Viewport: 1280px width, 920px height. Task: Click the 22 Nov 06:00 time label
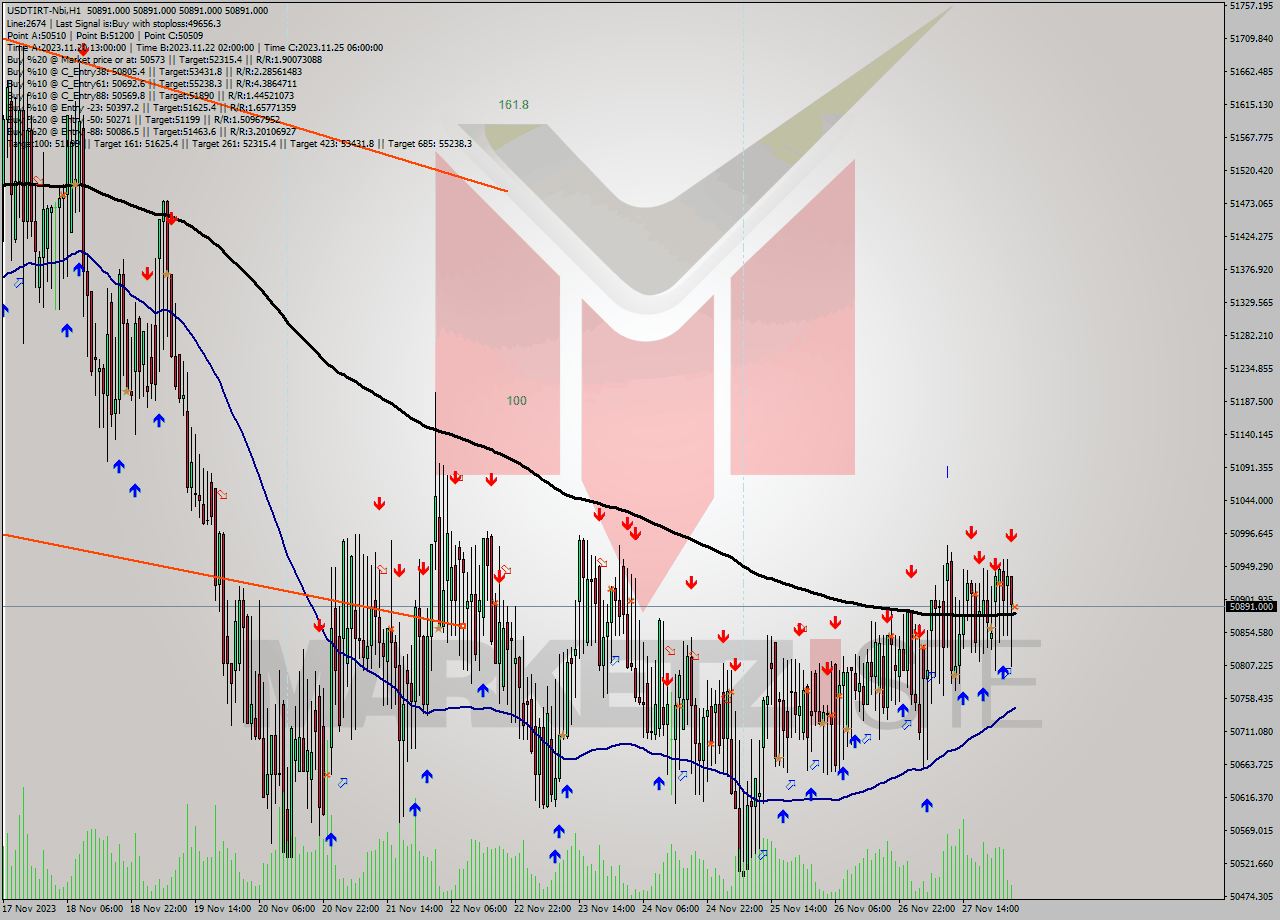(x=479, y=909)
